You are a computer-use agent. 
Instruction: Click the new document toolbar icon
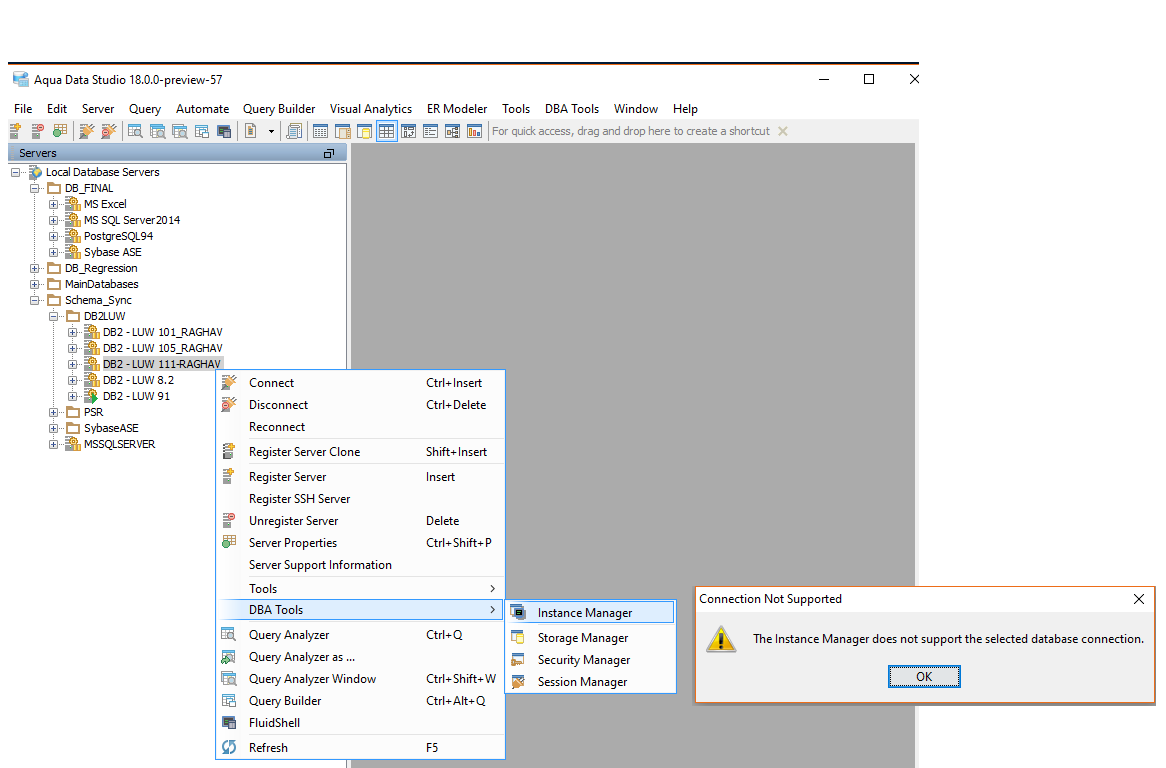point(251,132)
